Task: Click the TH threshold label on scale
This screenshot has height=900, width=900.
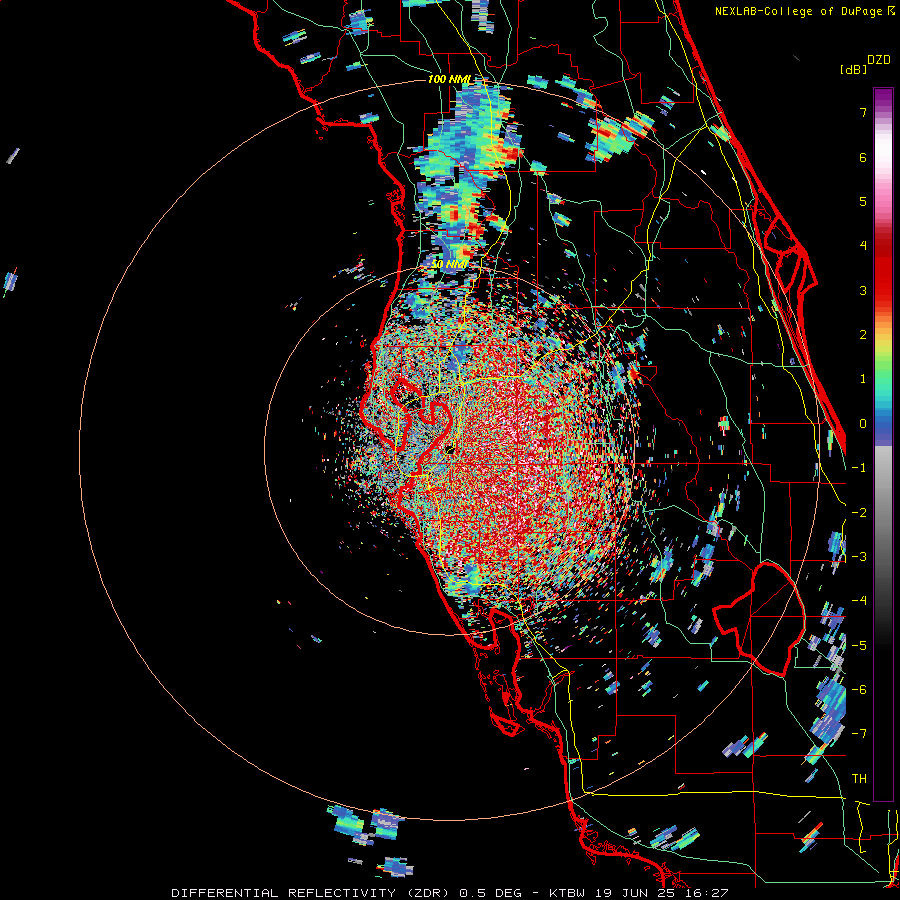Action: (x=859, y=779)
